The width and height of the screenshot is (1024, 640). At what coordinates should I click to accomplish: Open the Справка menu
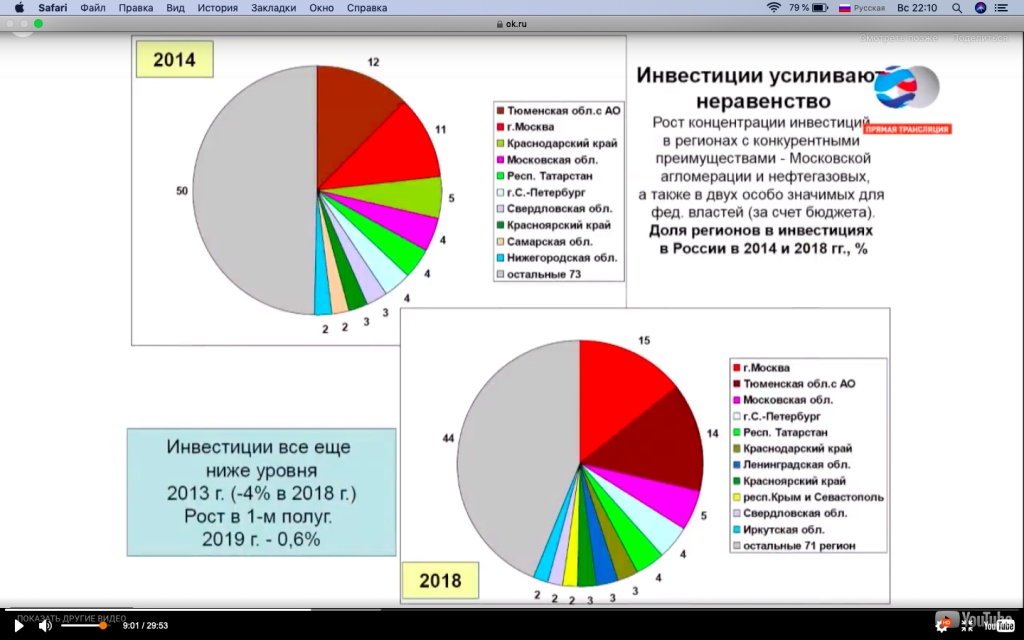click(x=367, y=7)
